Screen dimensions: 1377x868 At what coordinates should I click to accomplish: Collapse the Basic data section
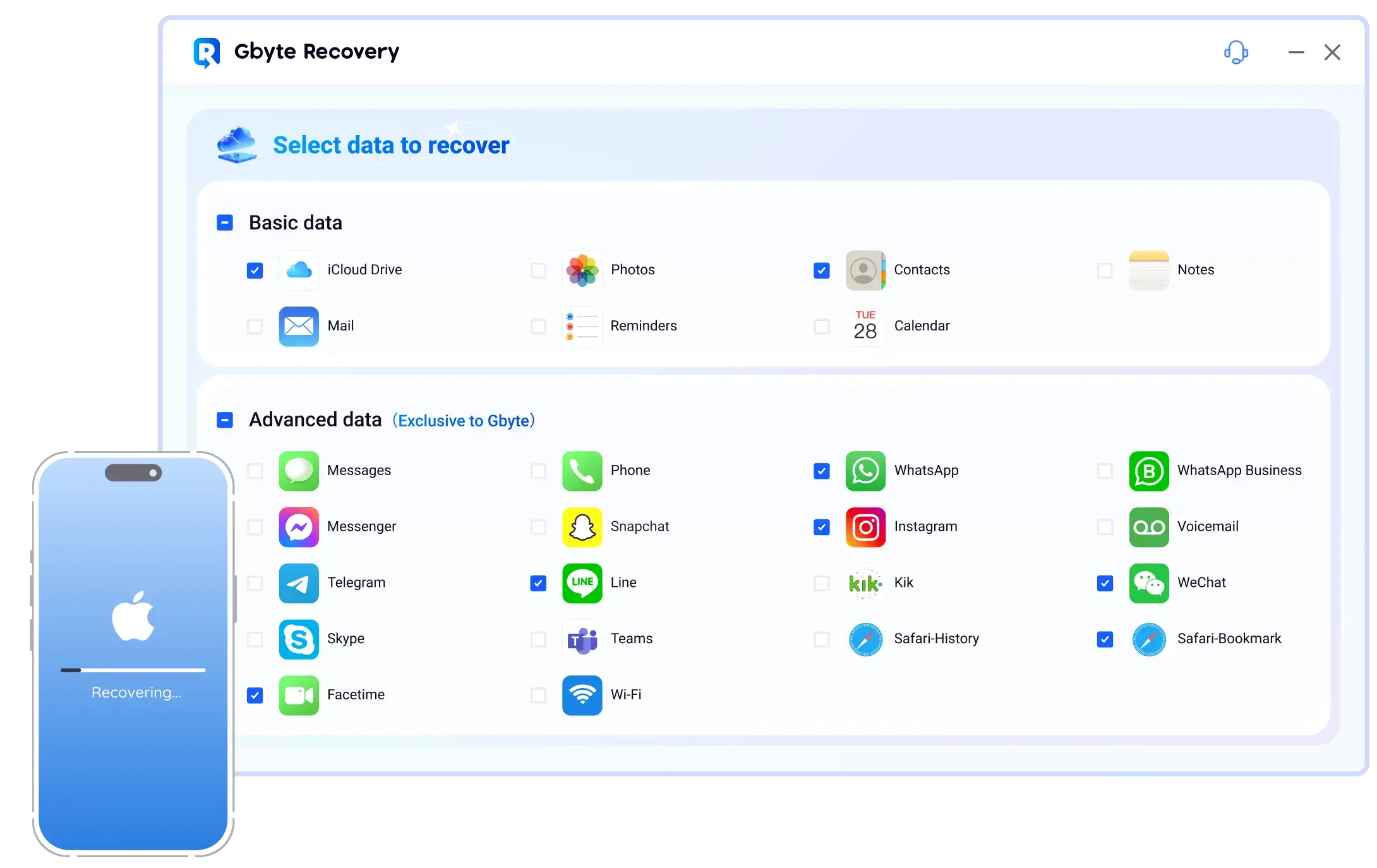pyautogui.click(x=225, y=222)
